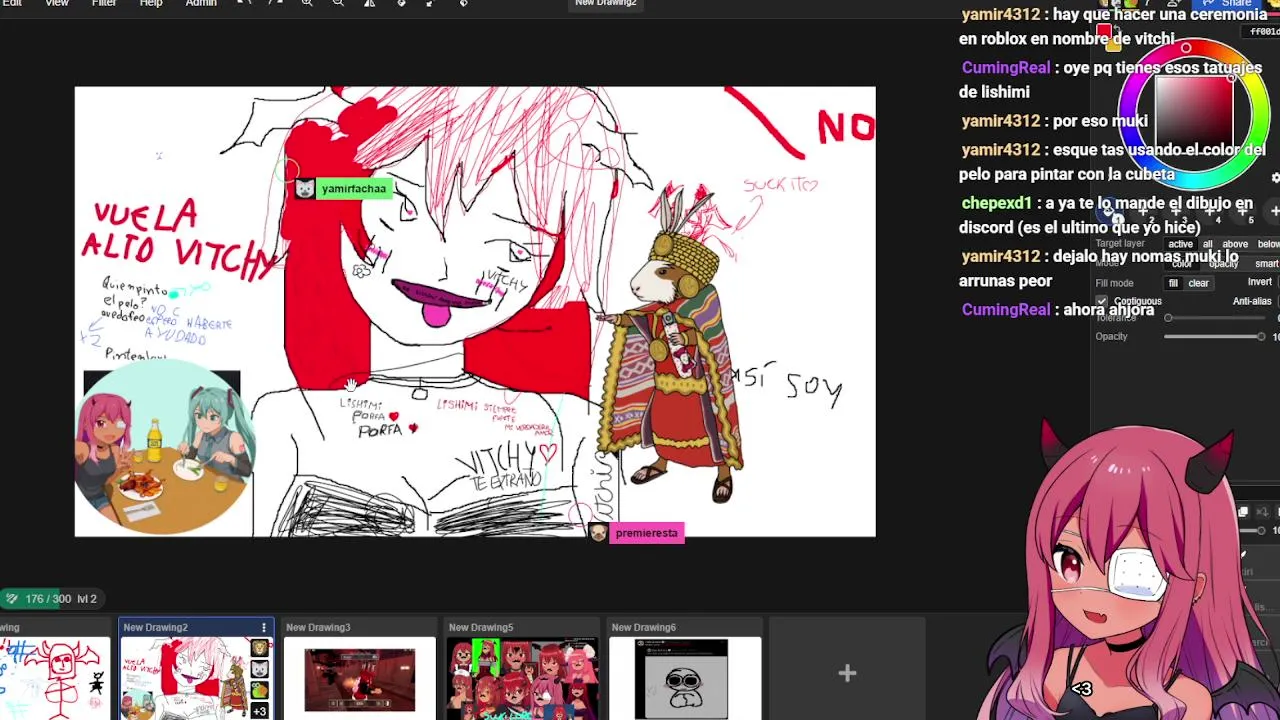Click the flip canvas icon
This screenshot has height=720, width=1280.
click(x=369, y=3)
